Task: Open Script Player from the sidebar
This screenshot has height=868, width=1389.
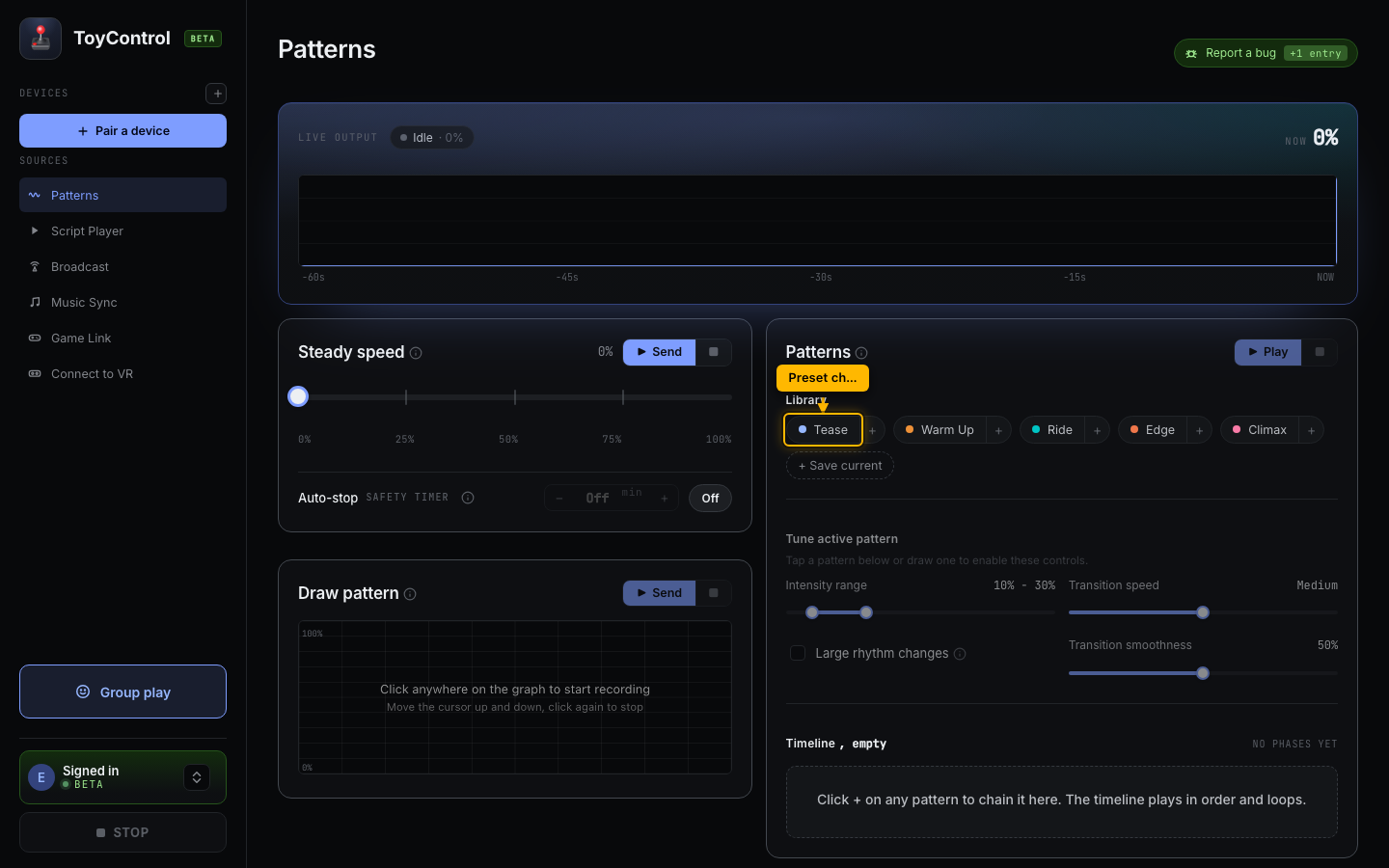Action: point(123,231)
